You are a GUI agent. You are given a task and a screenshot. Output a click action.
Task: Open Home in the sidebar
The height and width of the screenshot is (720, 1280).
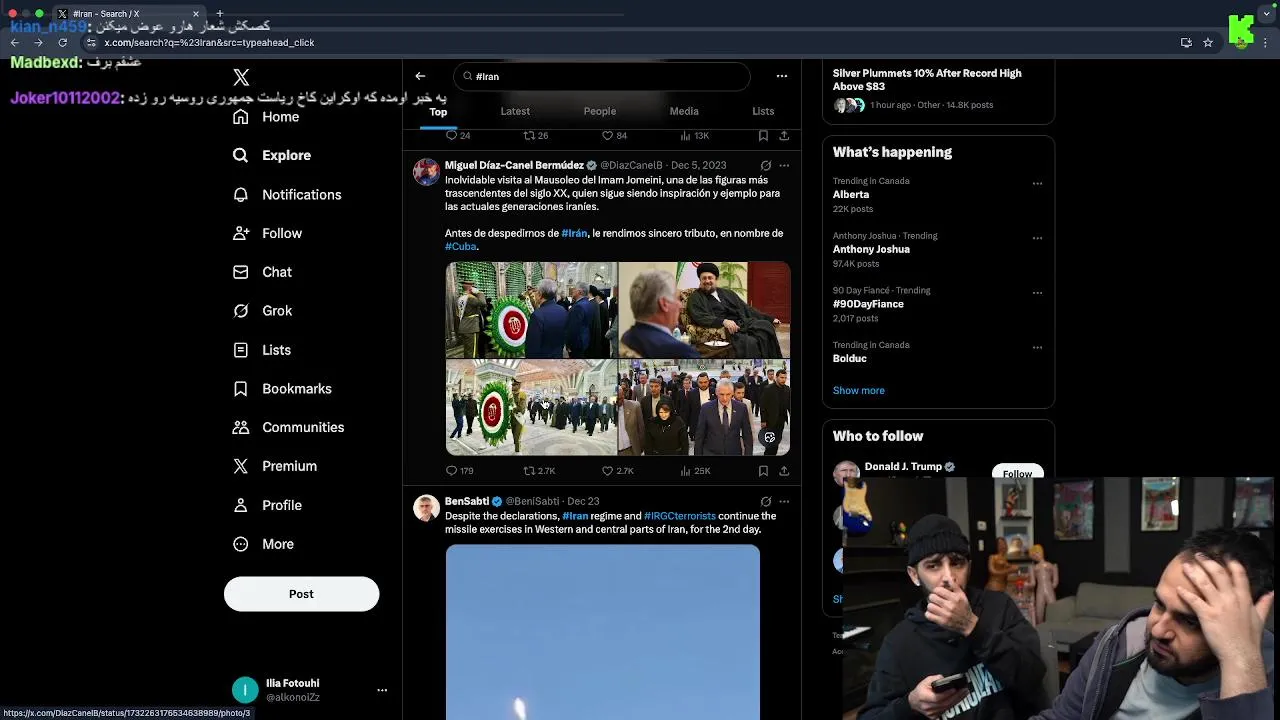click(266, 117)
